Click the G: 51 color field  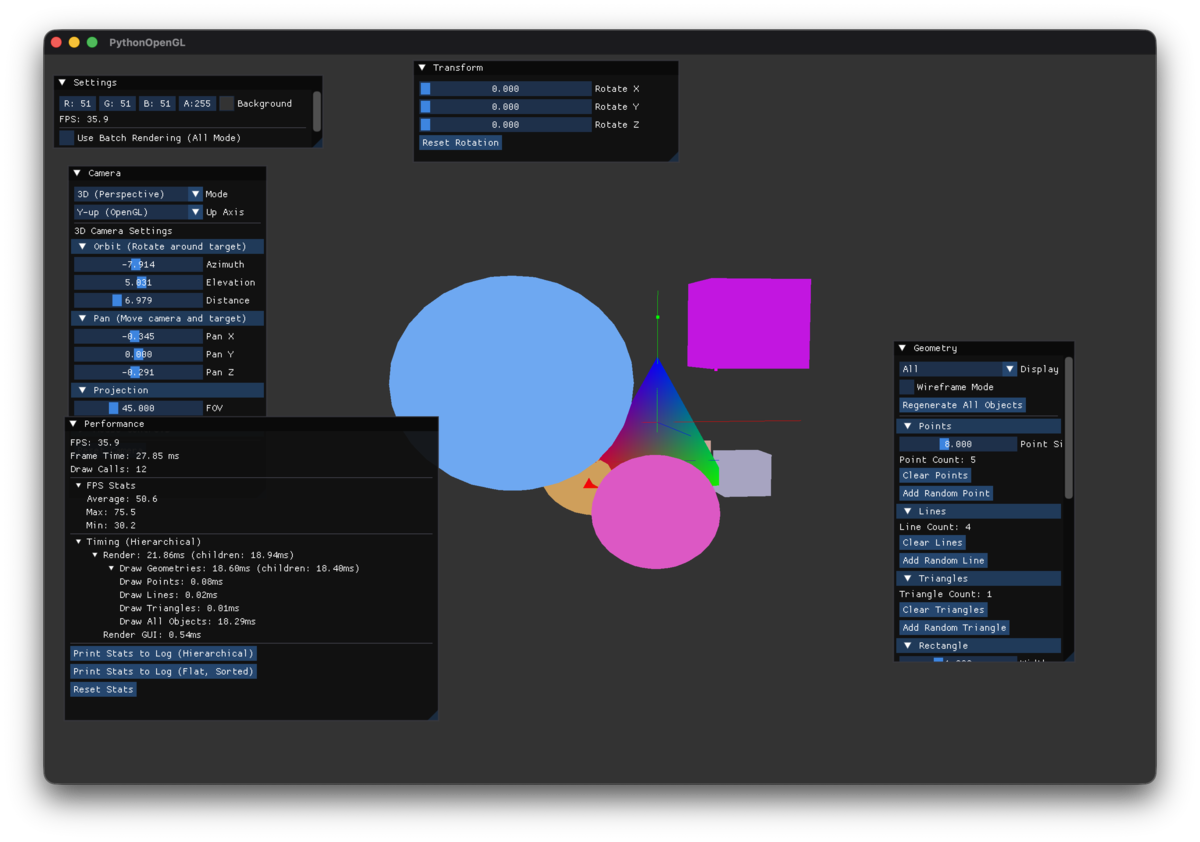click(117, 104)
